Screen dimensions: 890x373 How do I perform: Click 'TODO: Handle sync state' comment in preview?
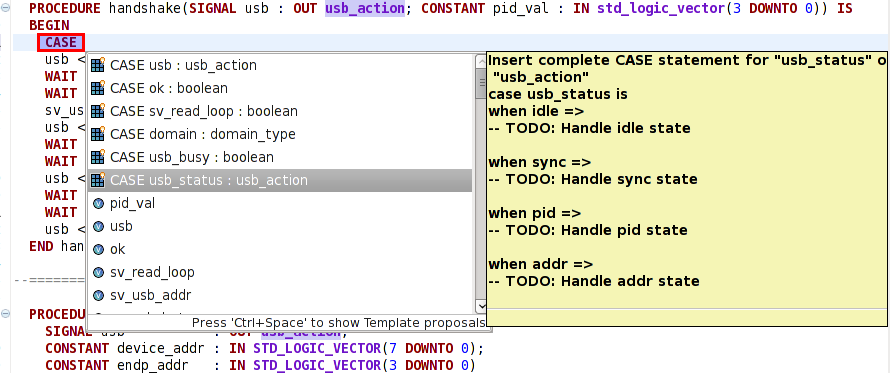point(601,179)
